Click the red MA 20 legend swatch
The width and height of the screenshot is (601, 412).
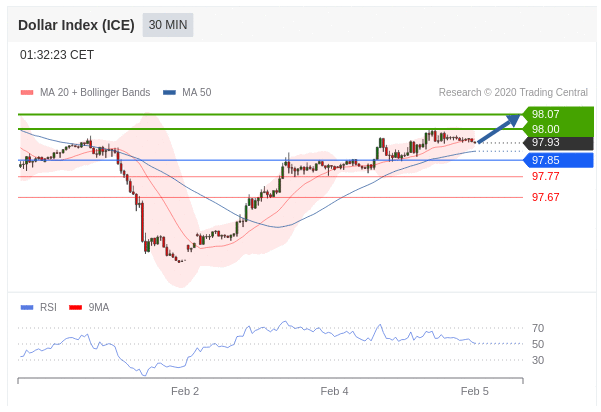pyautogui.click(x=27, y=93)
